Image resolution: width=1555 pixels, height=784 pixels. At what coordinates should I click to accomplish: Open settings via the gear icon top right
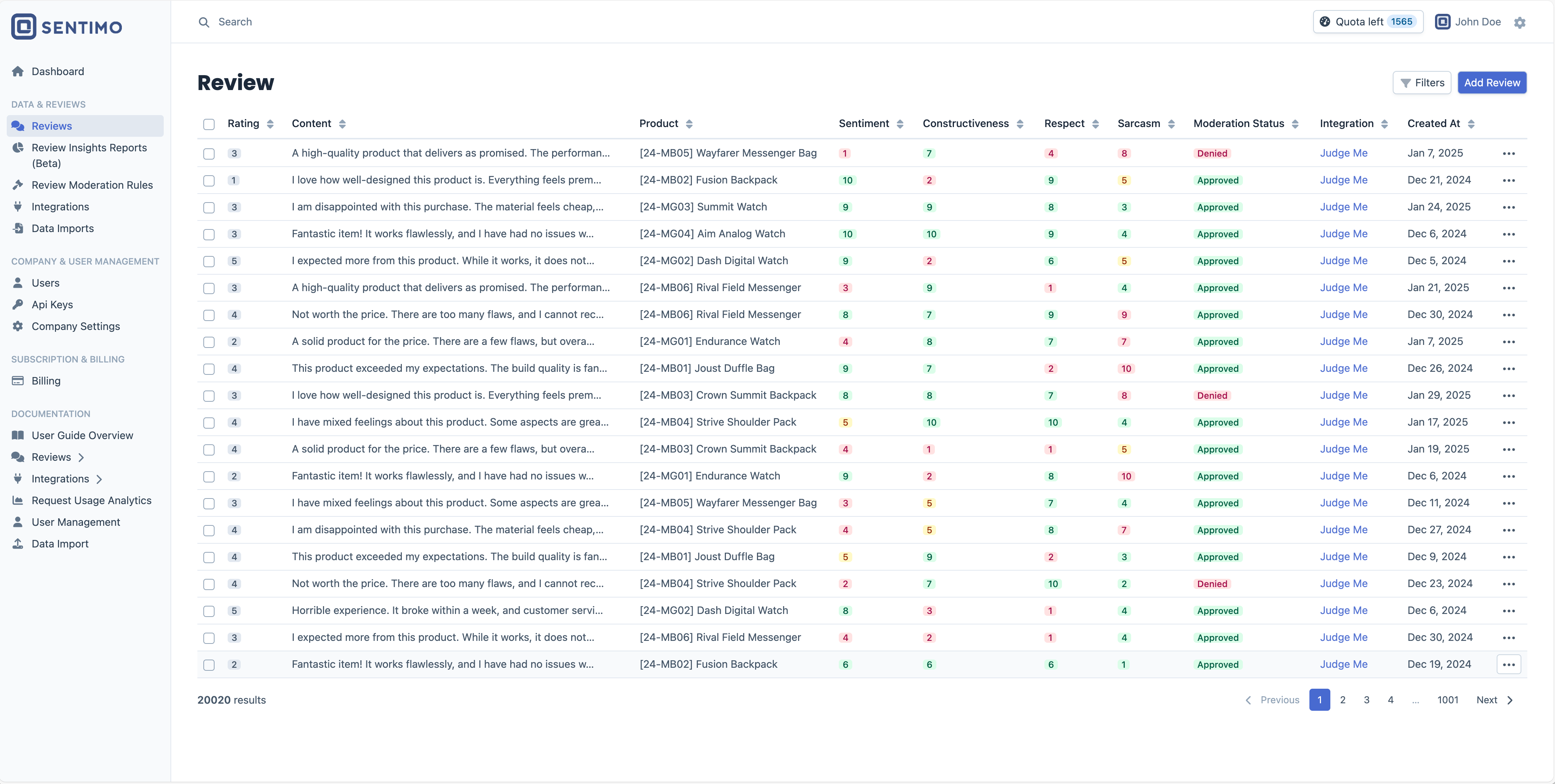(1521, 22)
